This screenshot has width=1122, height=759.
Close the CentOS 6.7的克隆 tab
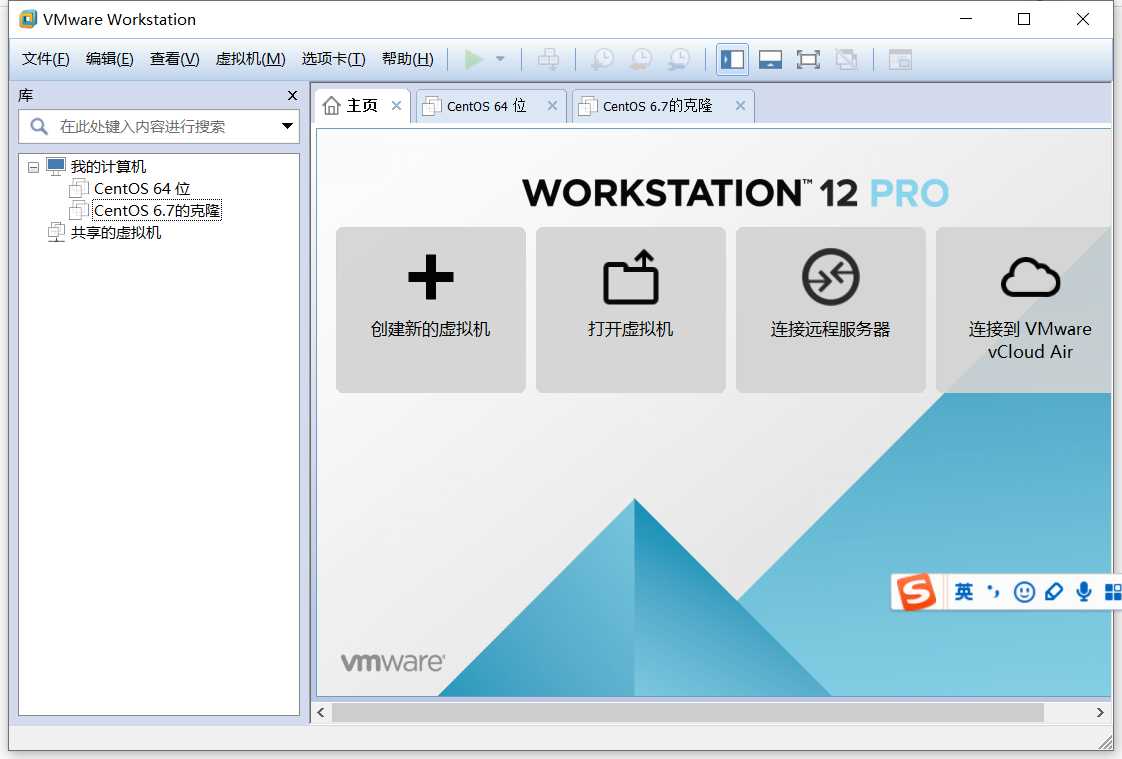[740, 106]
